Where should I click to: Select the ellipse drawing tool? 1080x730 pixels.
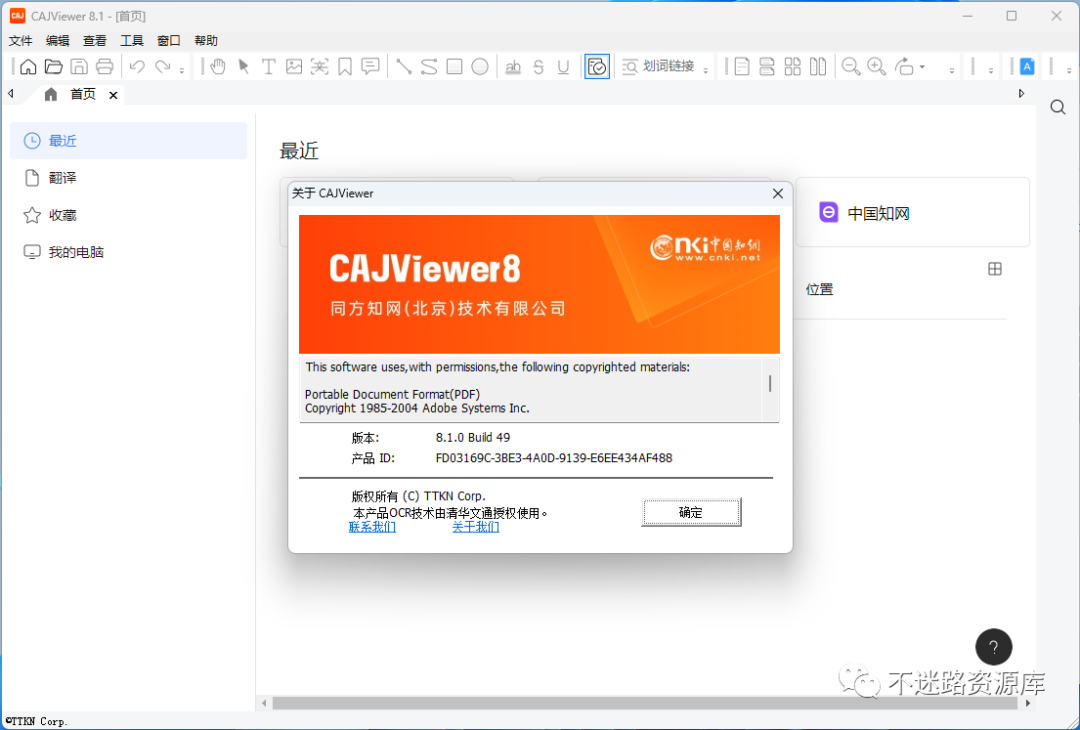tap(480, 67)
